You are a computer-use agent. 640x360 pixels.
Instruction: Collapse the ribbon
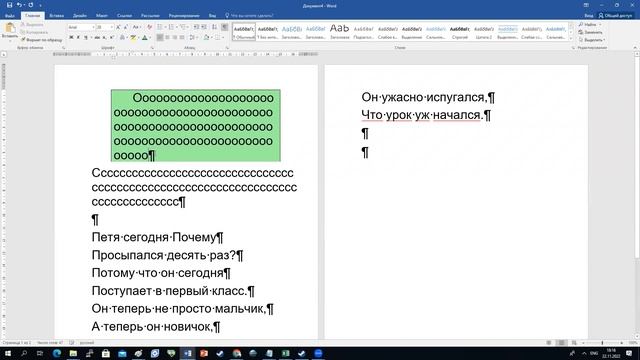(x=635, y=48)
